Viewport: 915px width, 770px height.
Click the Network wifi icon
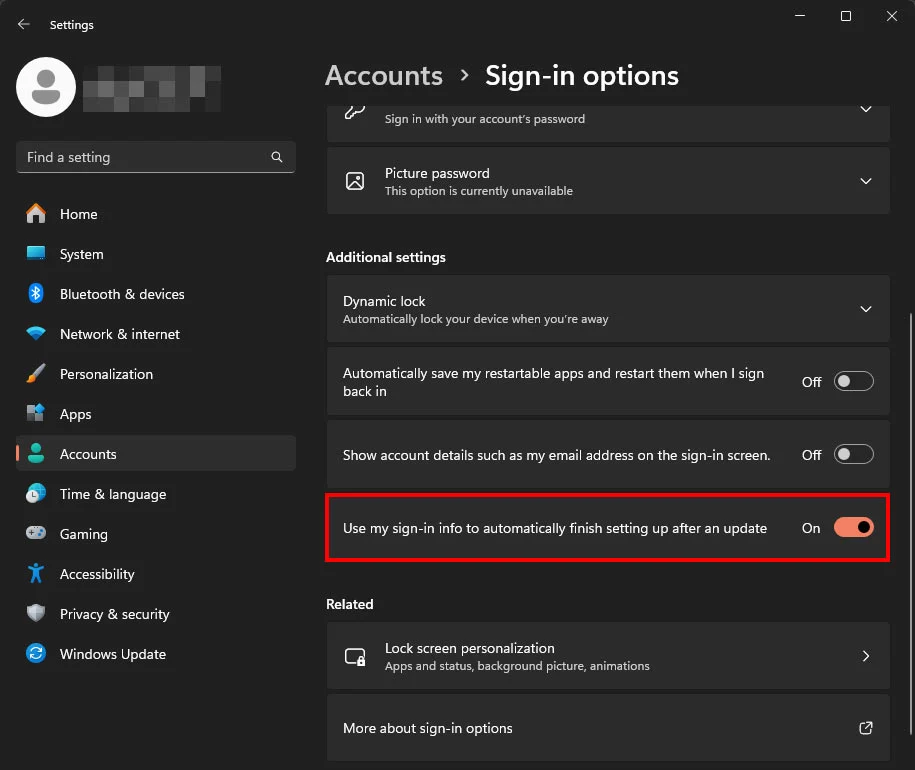[x=36, y=334]
